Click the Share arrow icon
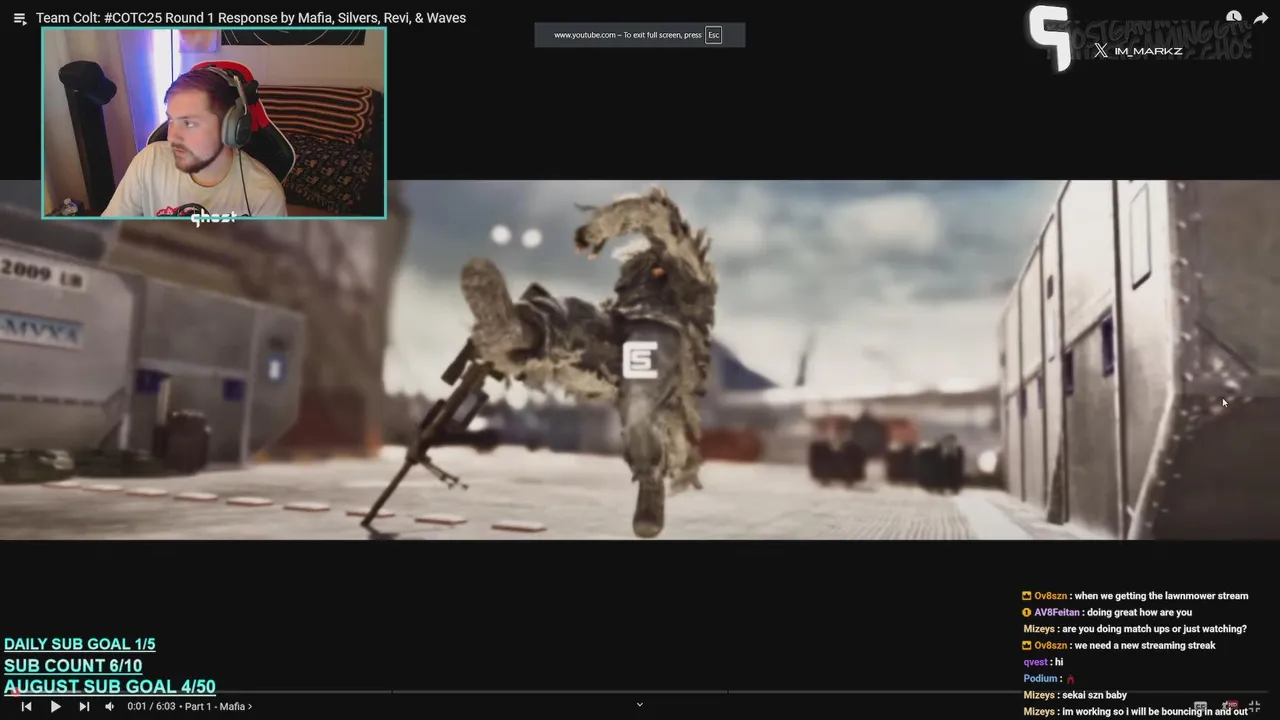Screen dimensions: 1280x720 tap(1261, 18)
